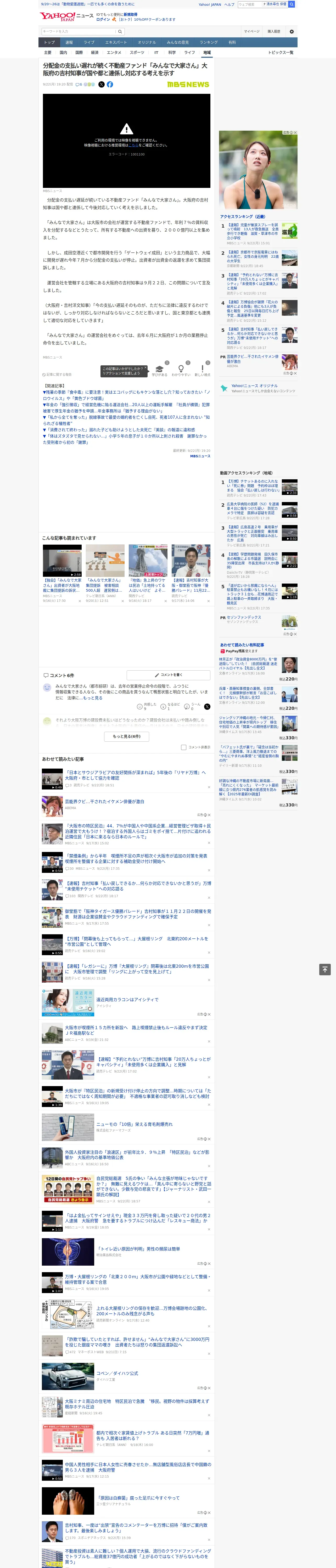This screenshot has width=336, height=1568.
Task: Switch to 地域 category
Action: point(207,52)
